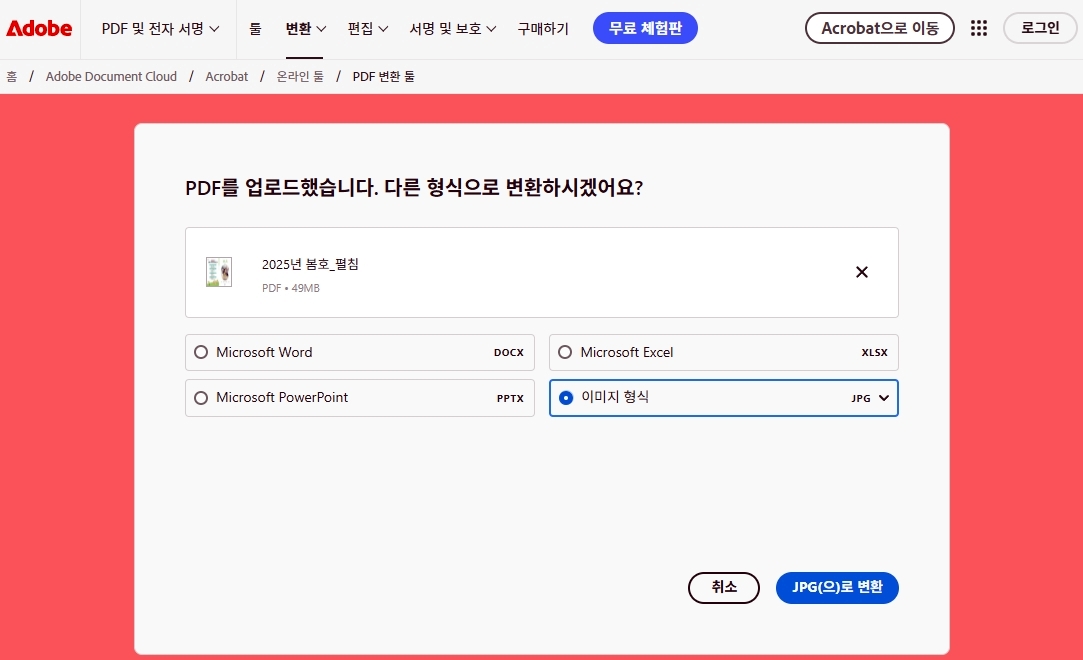Screen dimensions: 1083x660
Task: Open Acrobat breadcrumb link
Action: (227, 77)
